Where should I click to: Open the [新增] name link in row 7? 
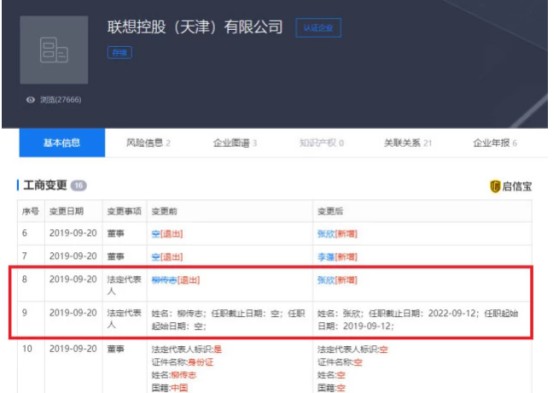coord(337,257)
